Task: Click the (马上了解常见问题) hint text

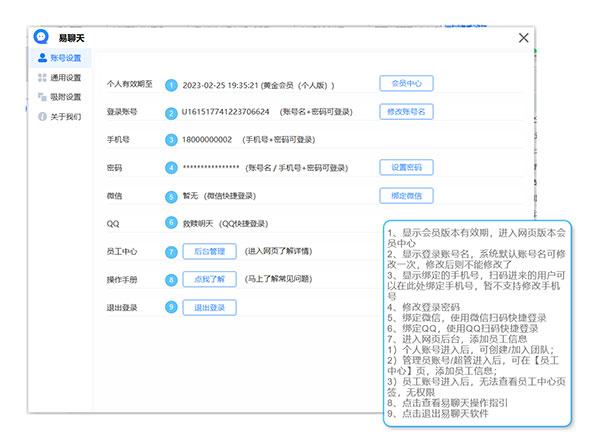Action: pyautogui.click(x=279, y=279)
